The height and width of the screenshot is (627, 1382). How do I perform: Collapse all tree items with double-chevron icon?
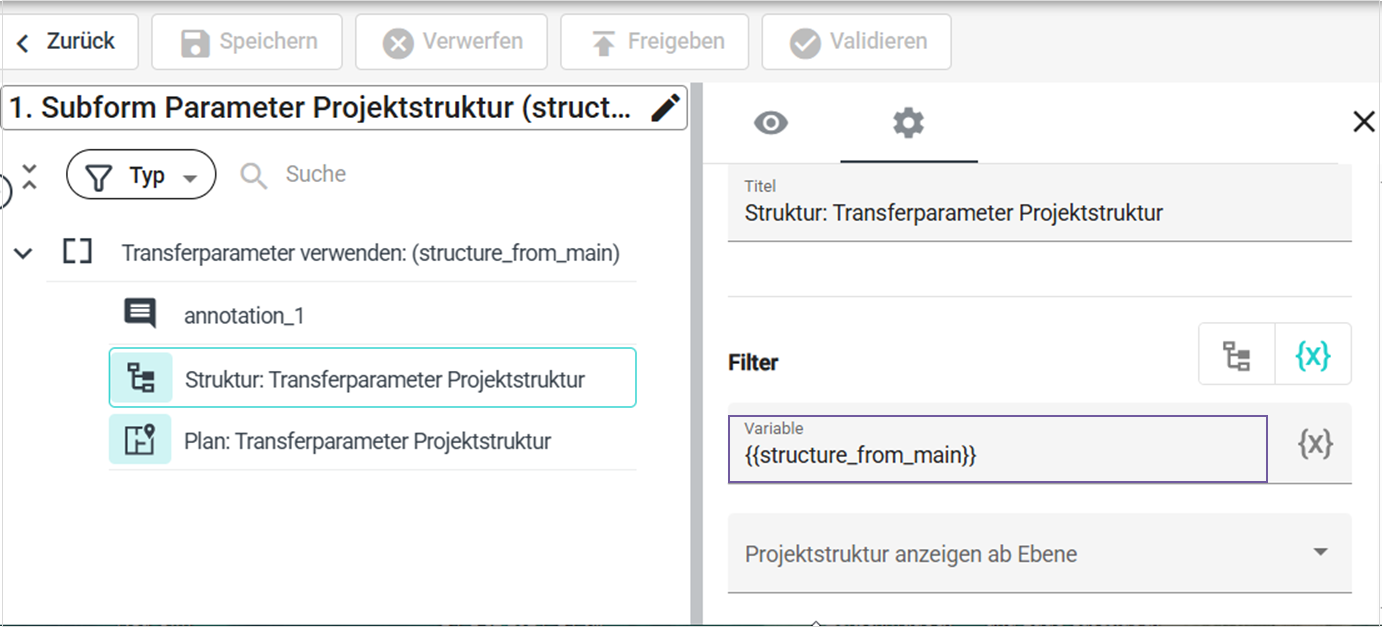29,177
